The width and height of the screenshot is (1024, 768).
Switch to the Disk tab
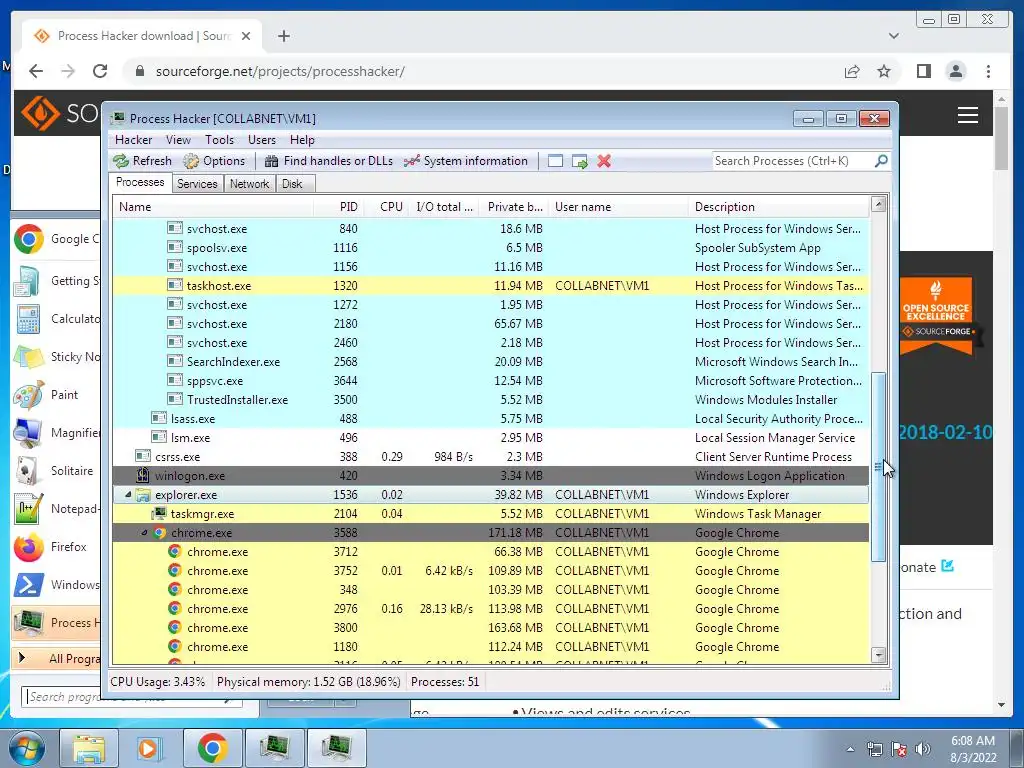[293, 184]
